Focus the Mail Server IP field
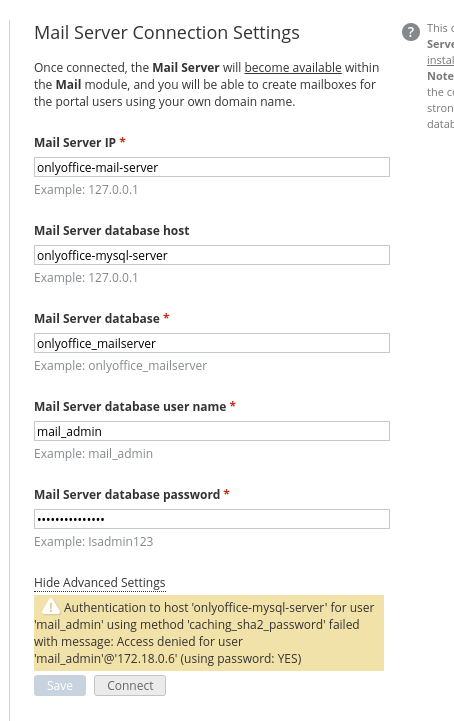The height and width of the screenshot is (721, 454). click(x=212, y=167)
